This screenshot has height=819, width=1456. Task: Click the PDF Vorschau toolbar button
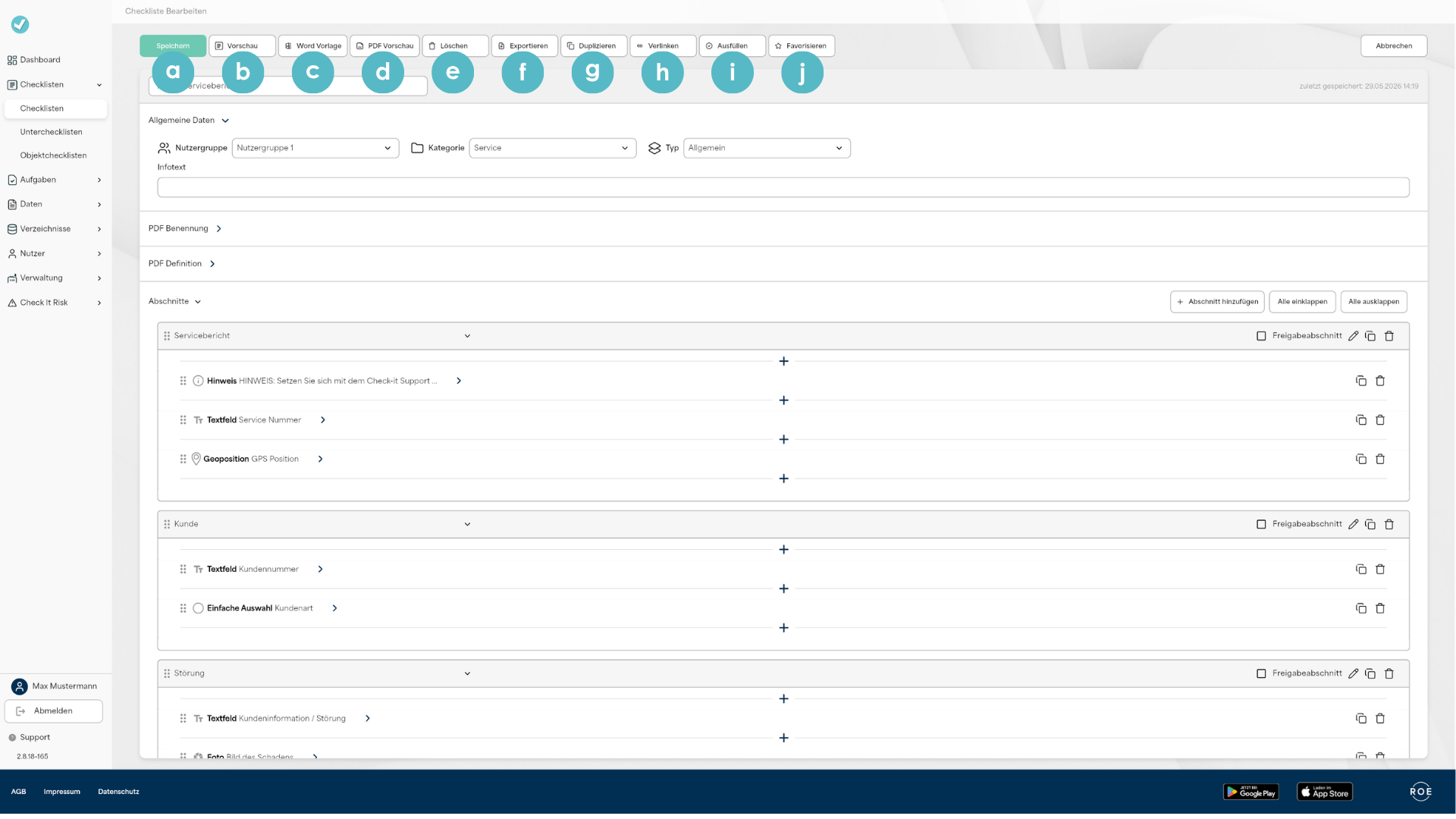point(385,45)
